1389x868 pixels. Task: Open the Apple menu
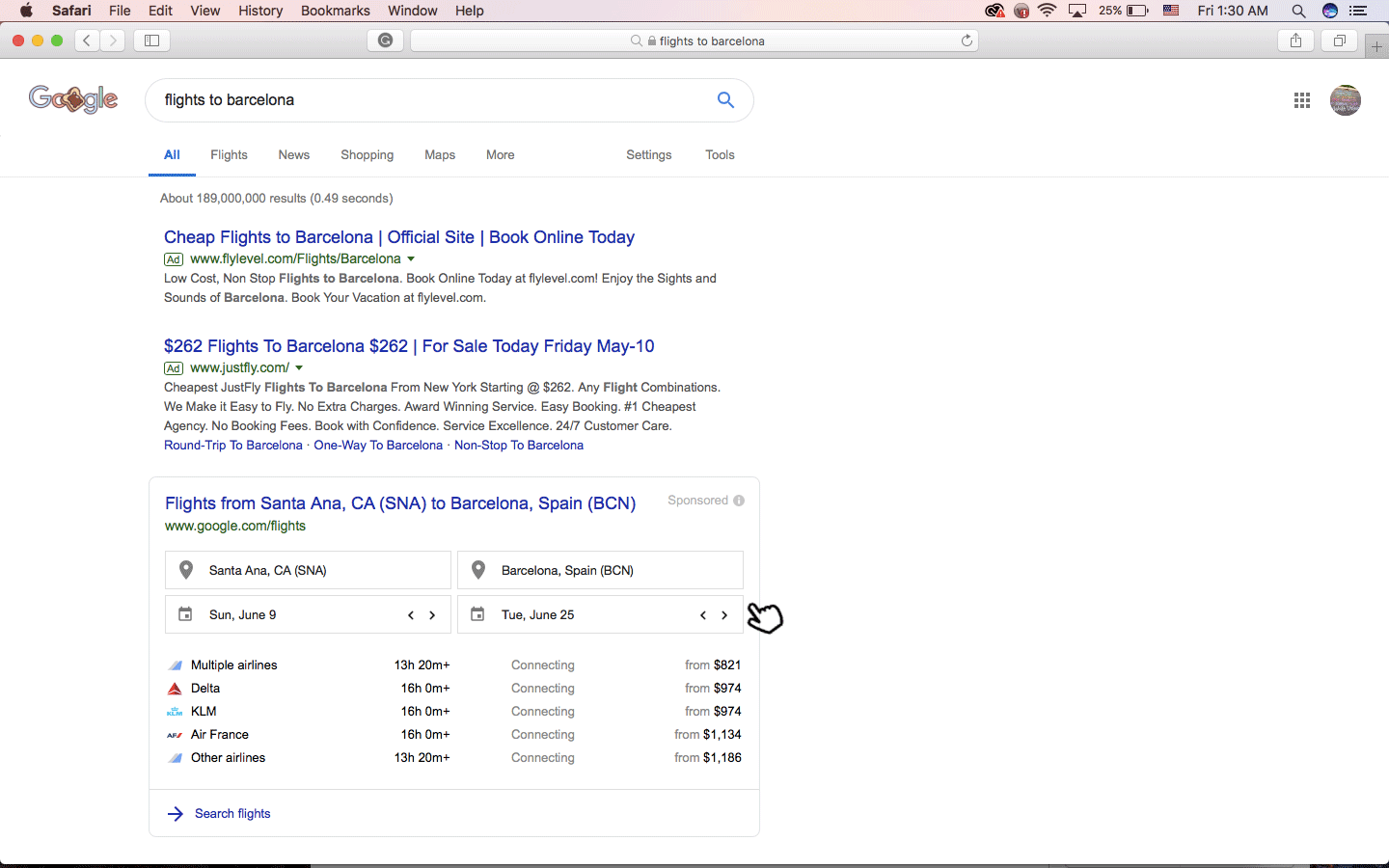coord(26,11)
